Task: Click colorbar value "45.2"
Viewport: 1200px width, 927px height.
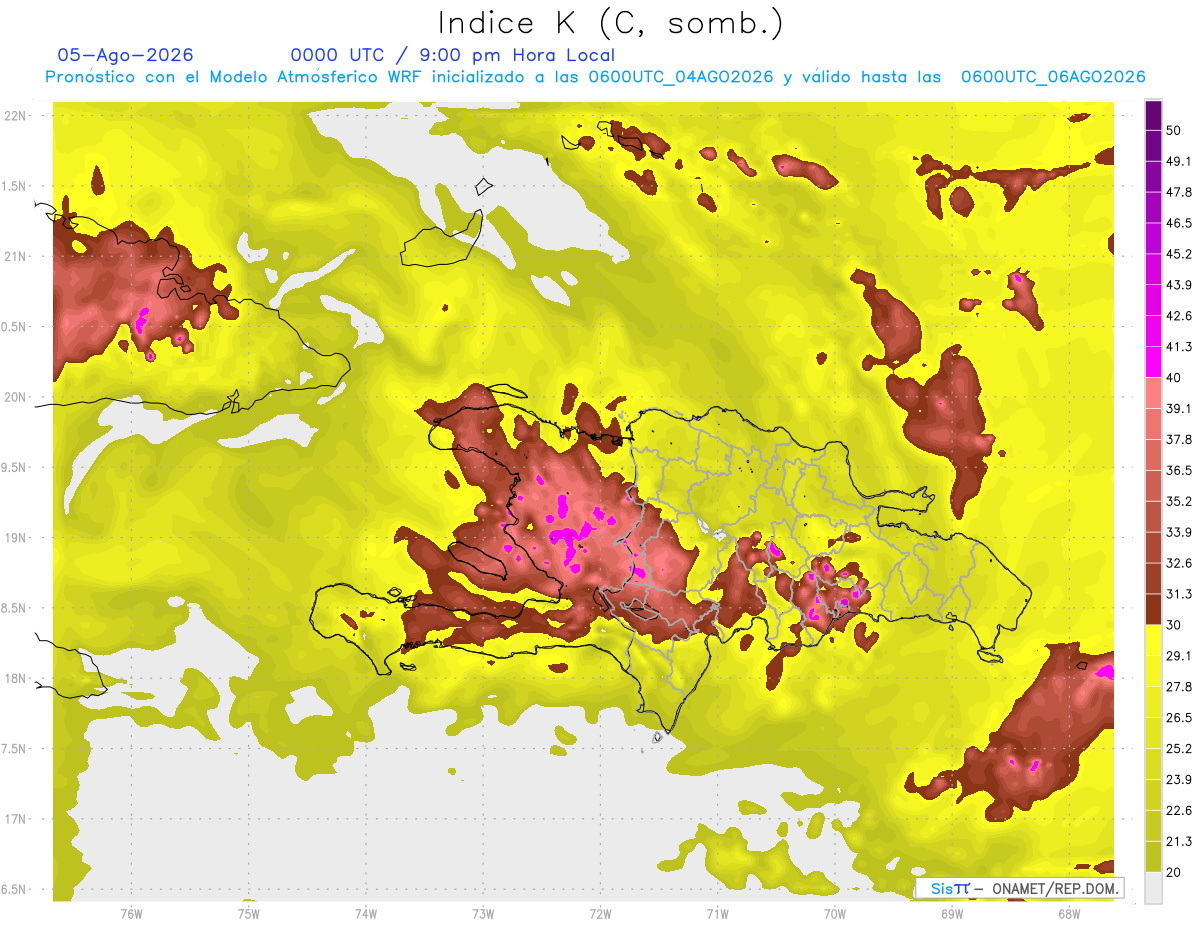Action: pyautogui.click(x=1179, y=254)
